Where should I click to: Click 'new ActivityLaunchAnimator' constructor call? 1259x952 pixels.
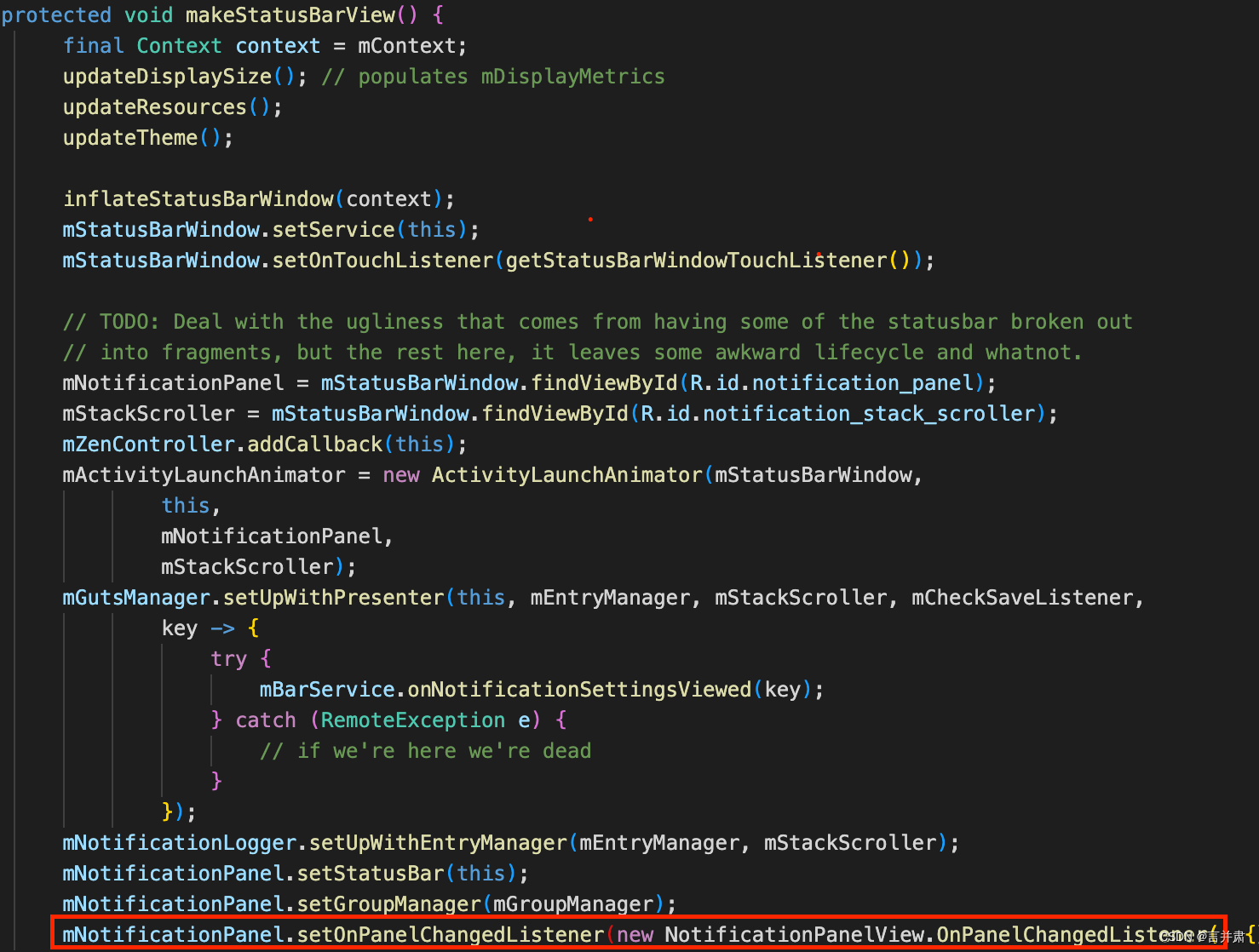(x=543, y=475)
